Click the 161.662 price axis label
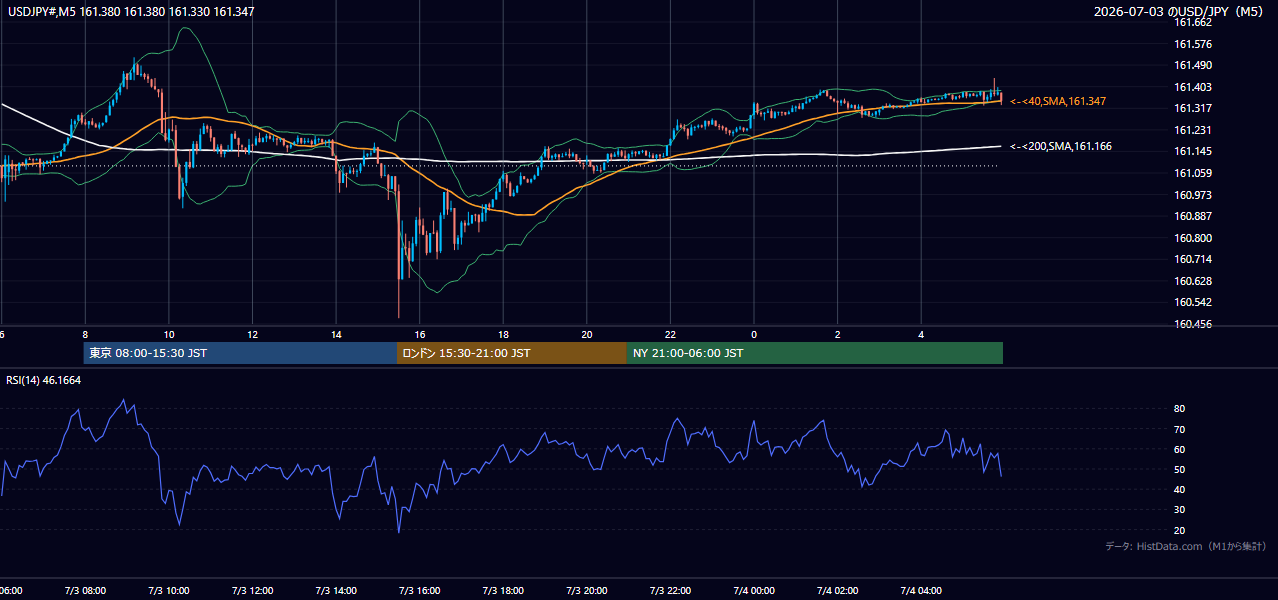The image size is (1278, 600). [1193, 23]
